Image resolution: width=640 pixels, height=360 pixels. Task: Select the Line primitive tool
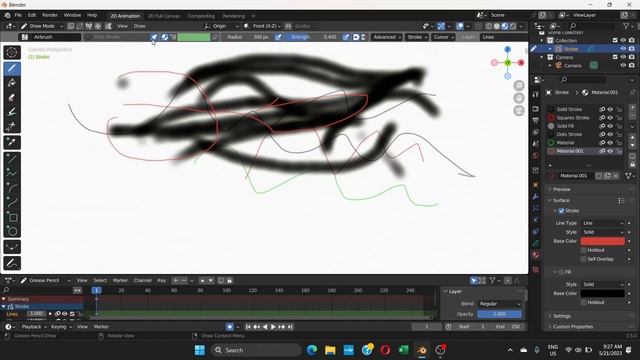[x=12, y=159]
